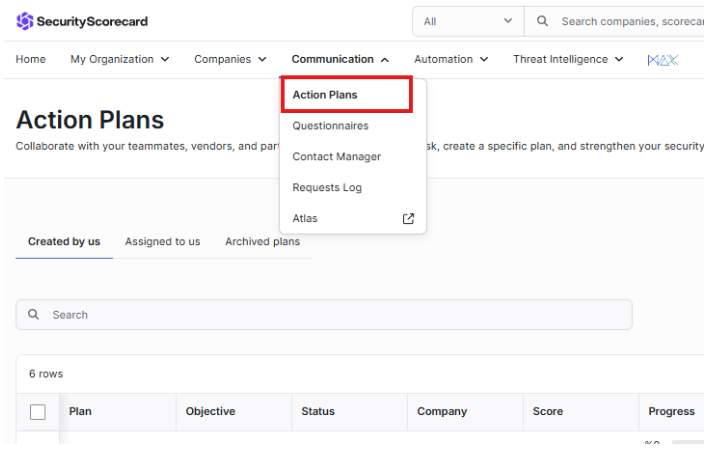Click the external link icon beside Atlas
Image resolution: width=727 pixels, height=452 pixels.
[408, 218]
